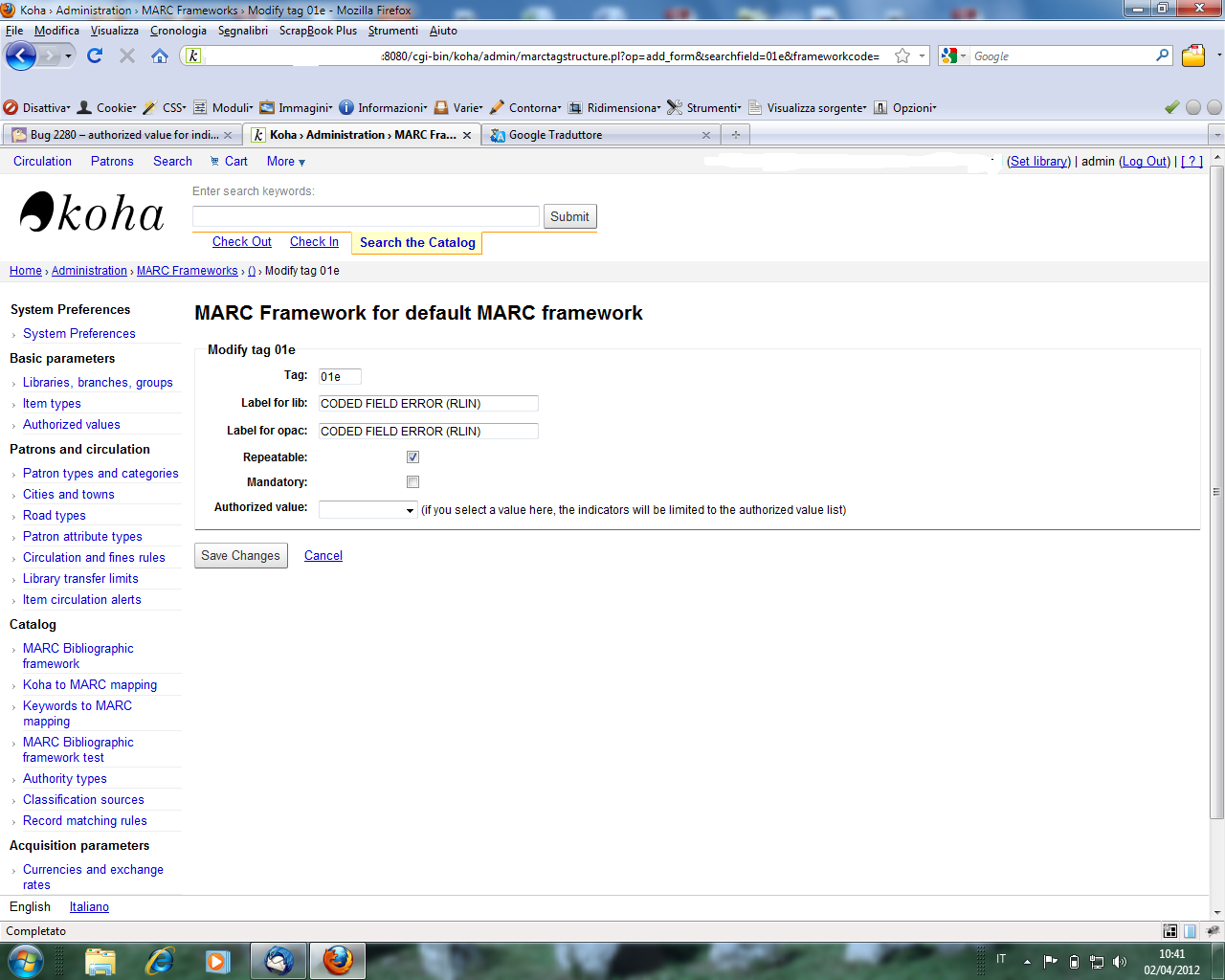Open the Segnalibri menu
This screenshot has height=980, width=1225.
(x=242, y=31)
